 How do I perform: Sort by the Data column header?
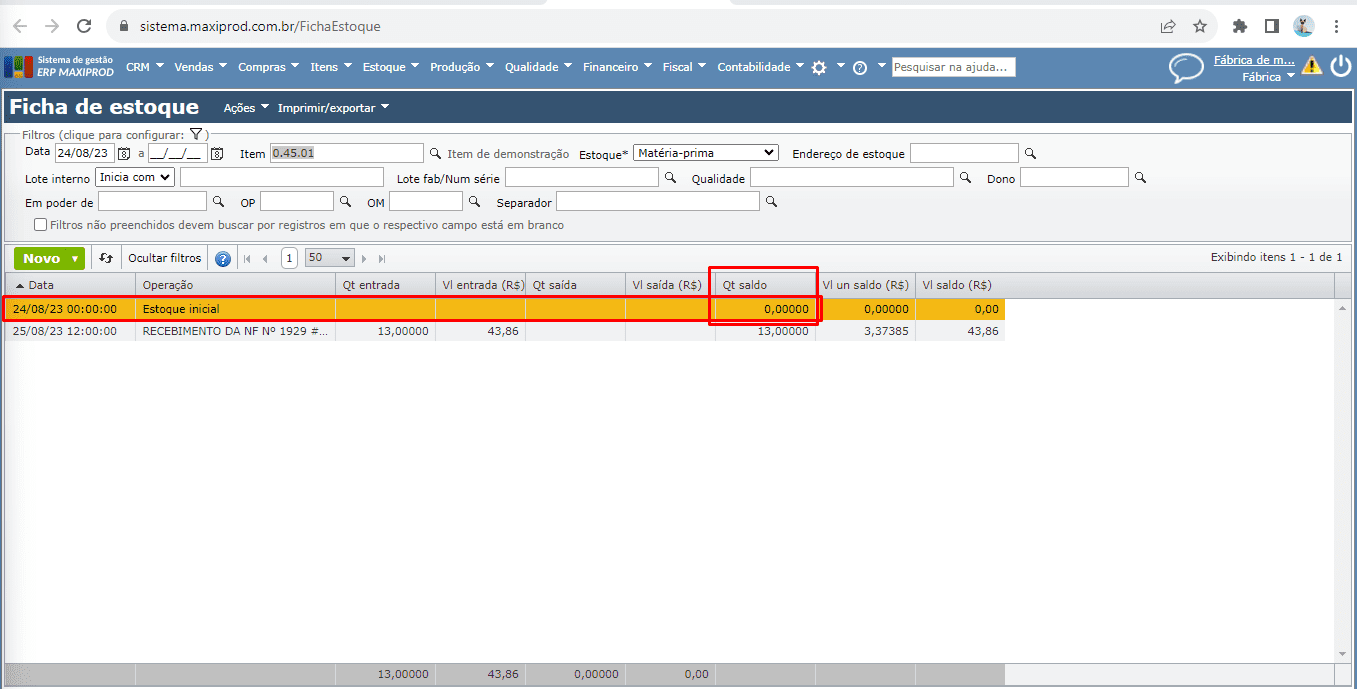tap(70, 285)
